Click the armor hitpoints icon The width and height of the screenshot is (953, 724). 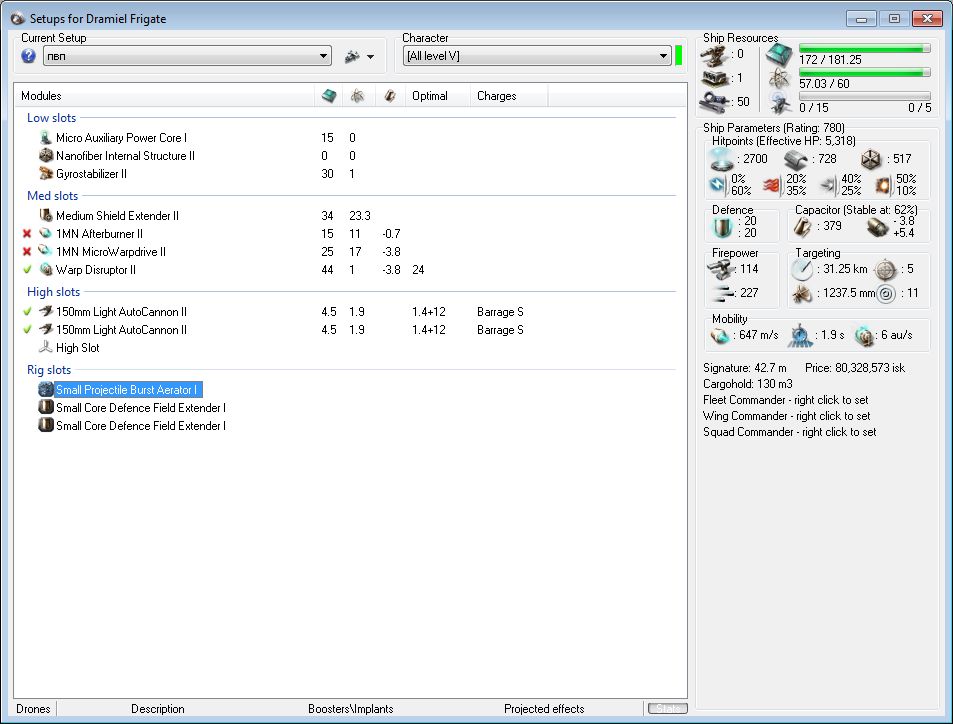(x=796, y=159)
